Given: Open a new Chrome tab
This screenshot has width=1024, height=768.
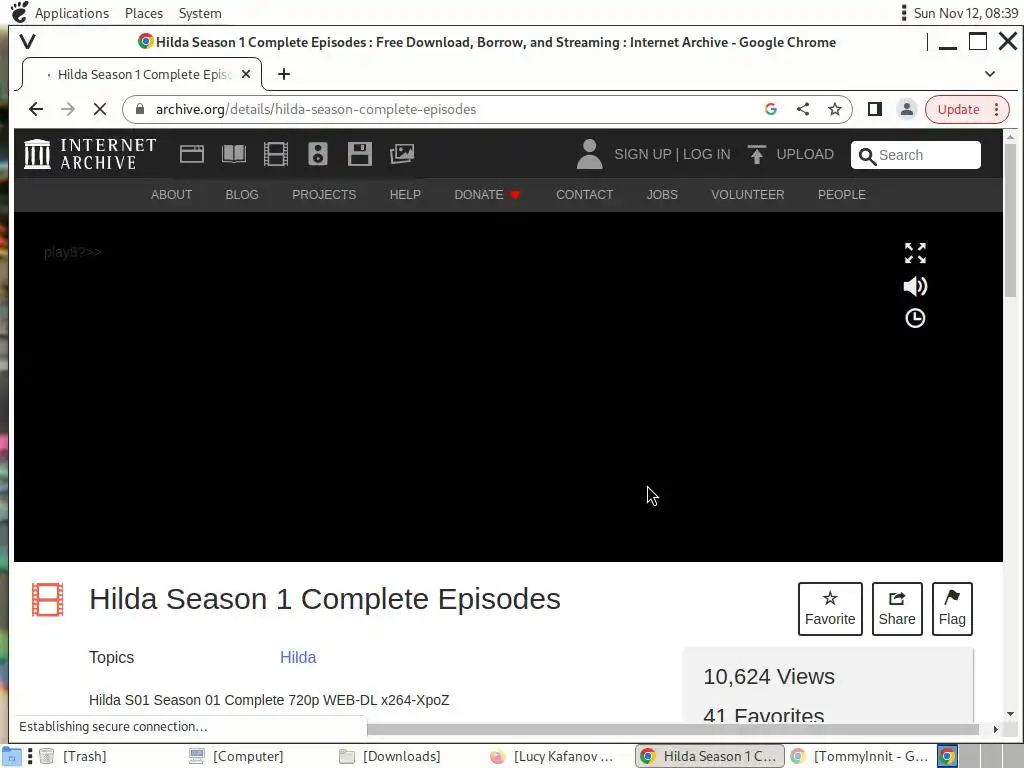Looking at the screenshot, I should [283, 74].
